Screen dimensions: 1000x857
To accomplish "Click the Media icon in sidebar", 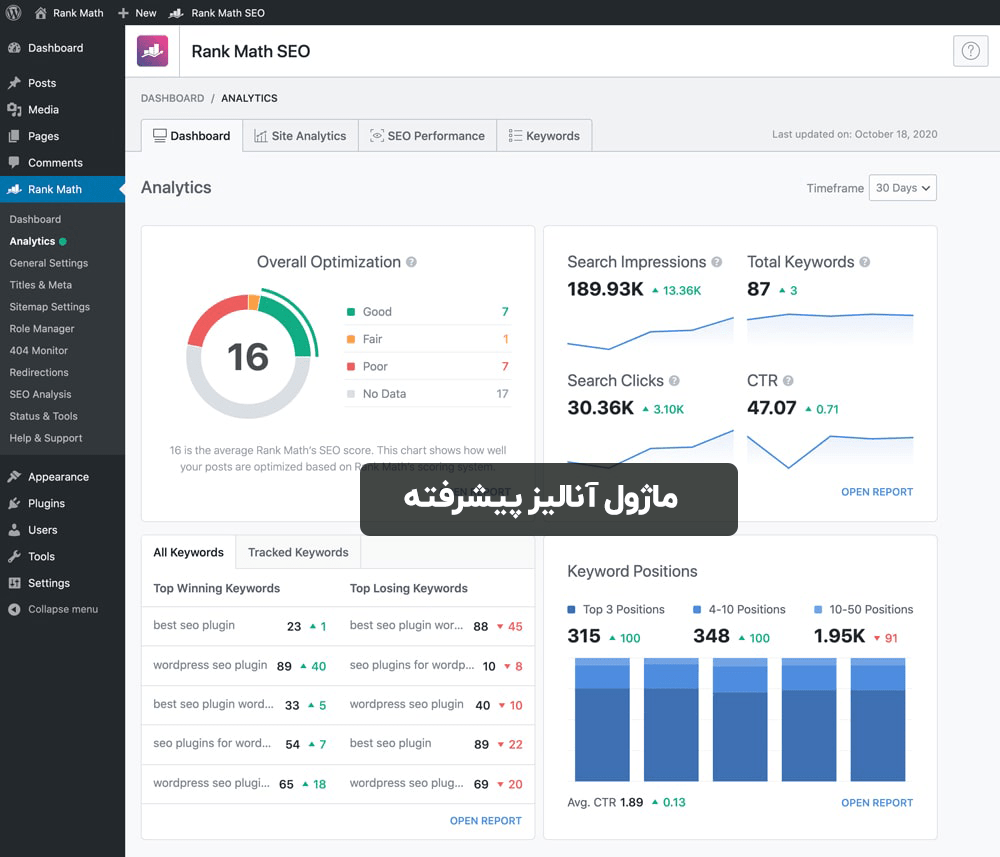I will (x=14, y=110).
